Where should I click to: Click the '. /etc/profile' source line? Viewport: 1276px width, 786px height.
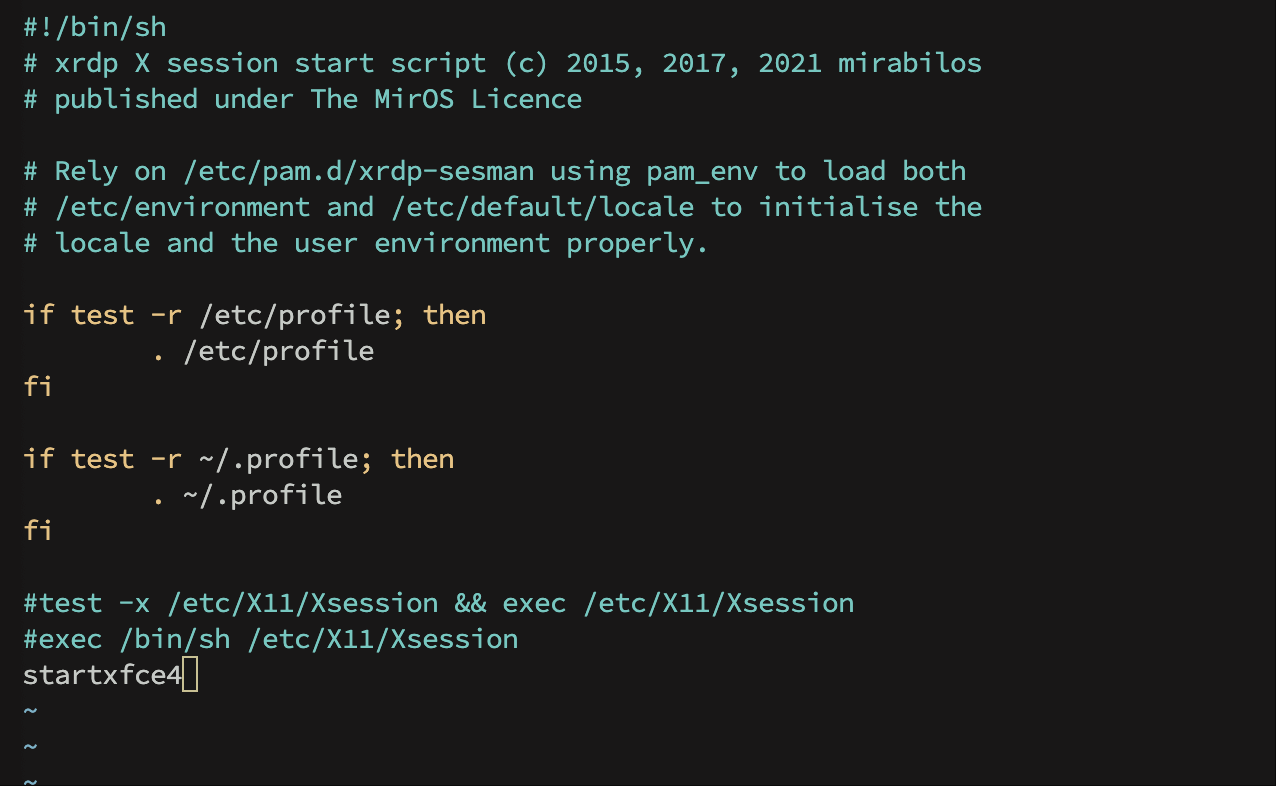262,351
